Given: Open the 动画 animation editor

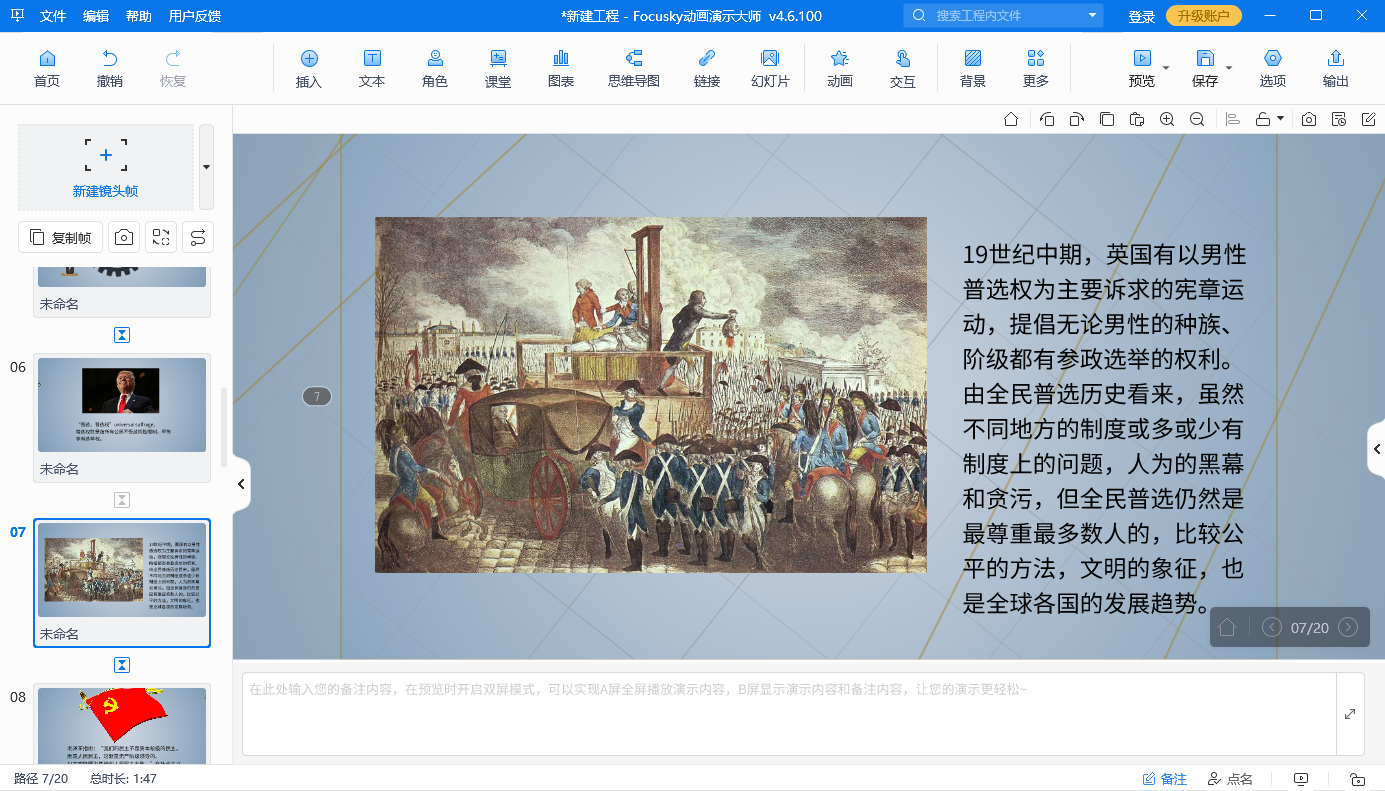Looking at the screenshot, I should [x=840, y=69].
